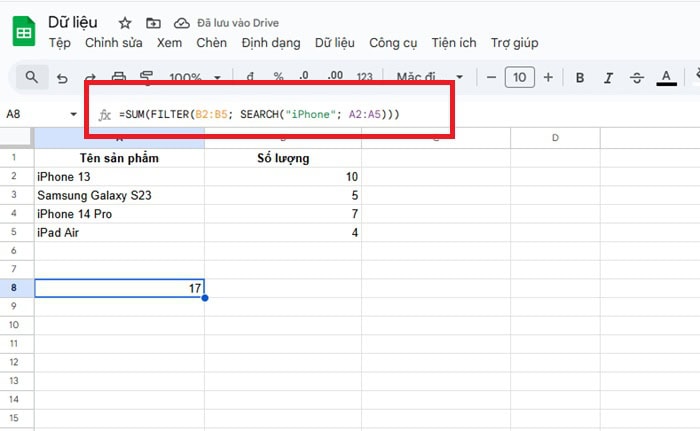This screenshot has height=431, width=700.
Task: Expand the name box dropdown arrow
Action: point(74,114)
